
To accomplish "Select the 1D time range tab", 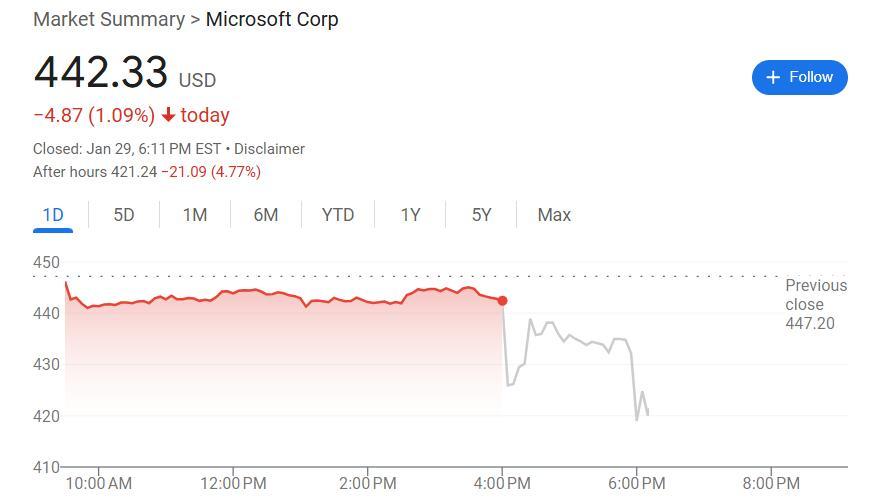I will point(53,215).
